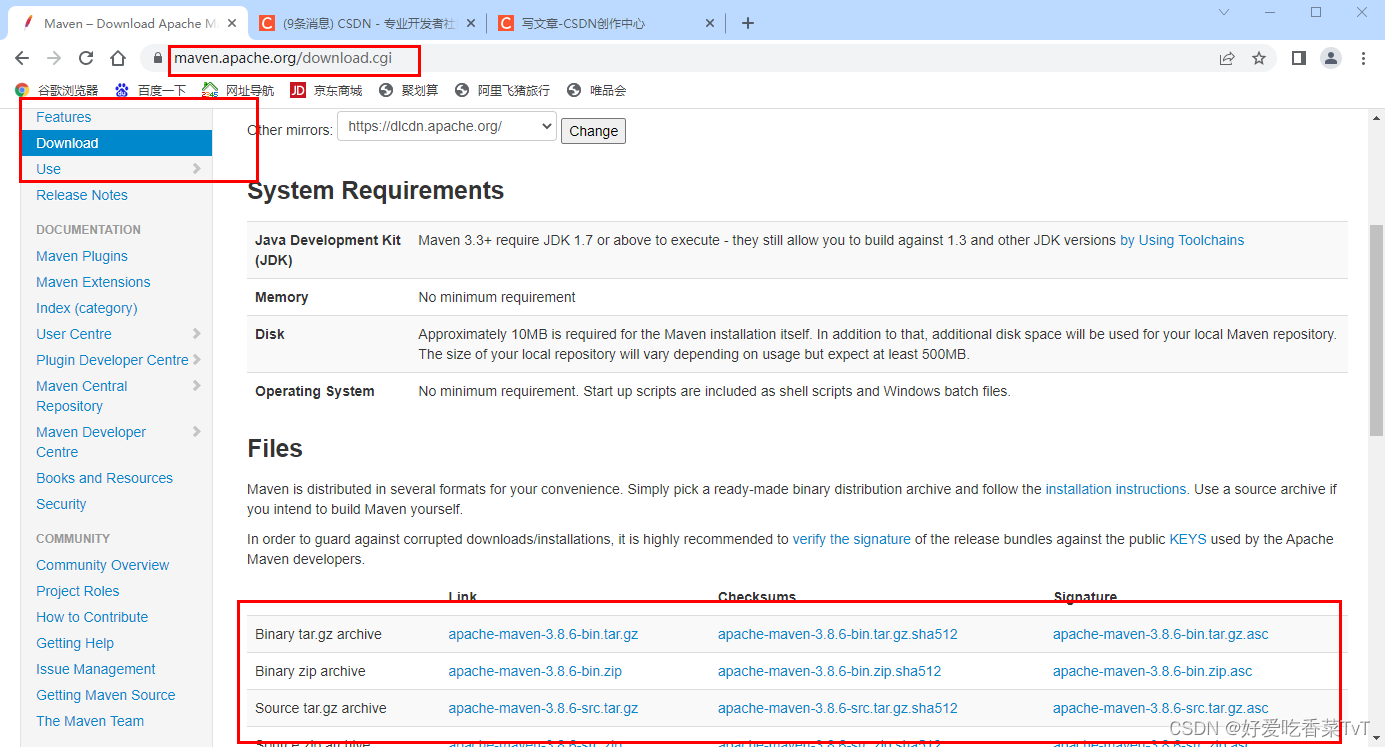
Task: Open the 谷歌浏览器 bookmark
Action: (x=57, y=90)
